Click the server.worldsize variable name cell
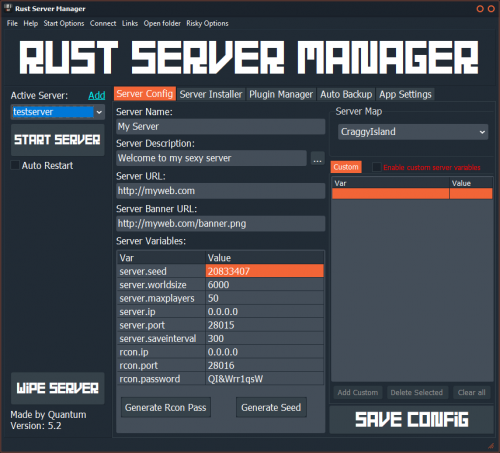500x453 pixels. coord(161,285)
